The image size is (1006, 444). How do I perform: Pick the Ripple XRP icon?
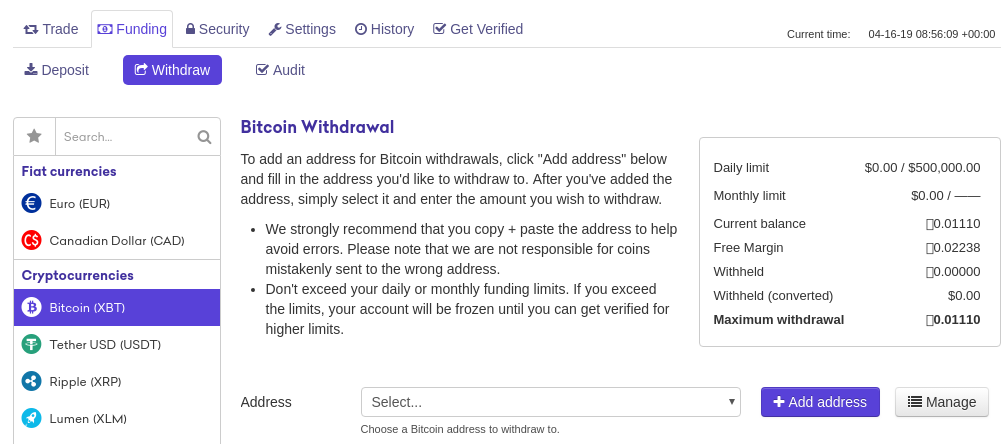coord(31,381)
